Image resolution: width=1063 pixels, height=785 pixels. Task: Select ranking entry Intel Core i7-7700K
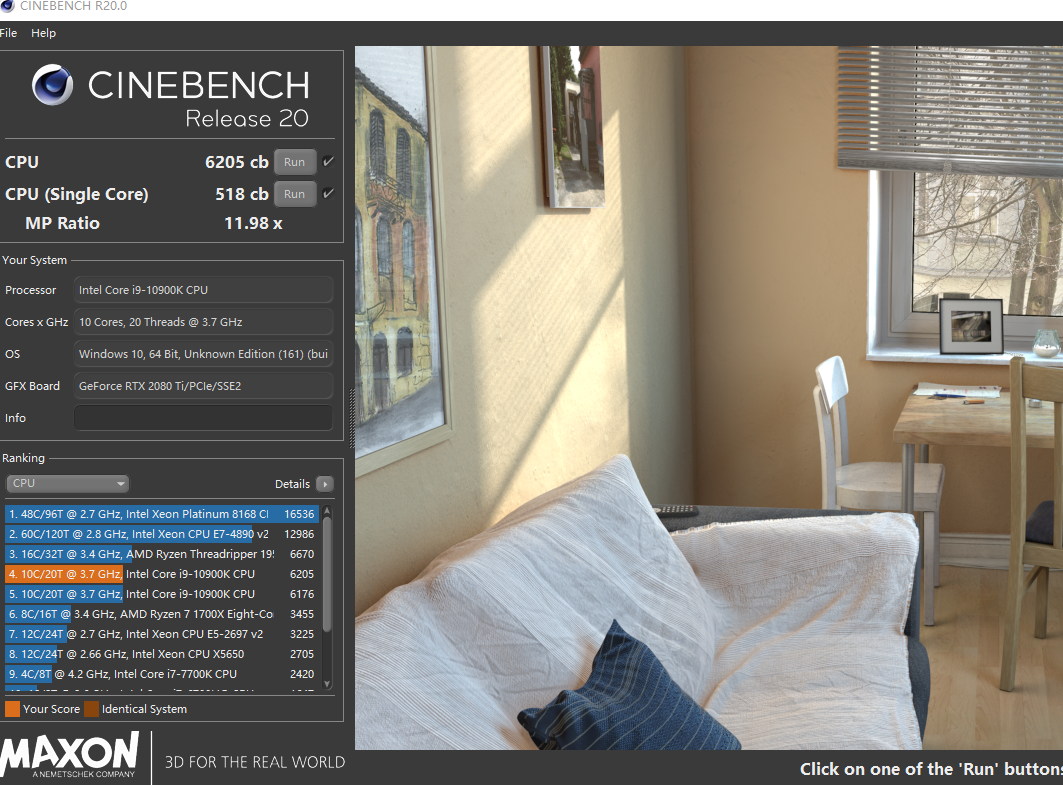coord(161,674)
